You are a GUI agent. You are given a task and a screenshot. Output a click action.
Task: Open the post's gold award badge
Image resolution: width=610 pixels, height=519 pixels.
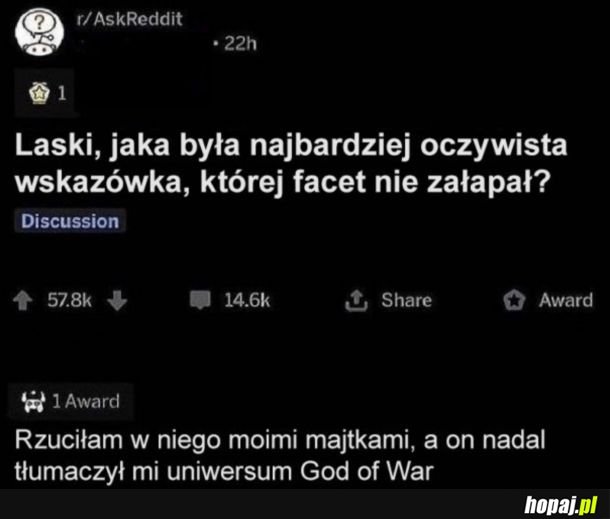39,93
